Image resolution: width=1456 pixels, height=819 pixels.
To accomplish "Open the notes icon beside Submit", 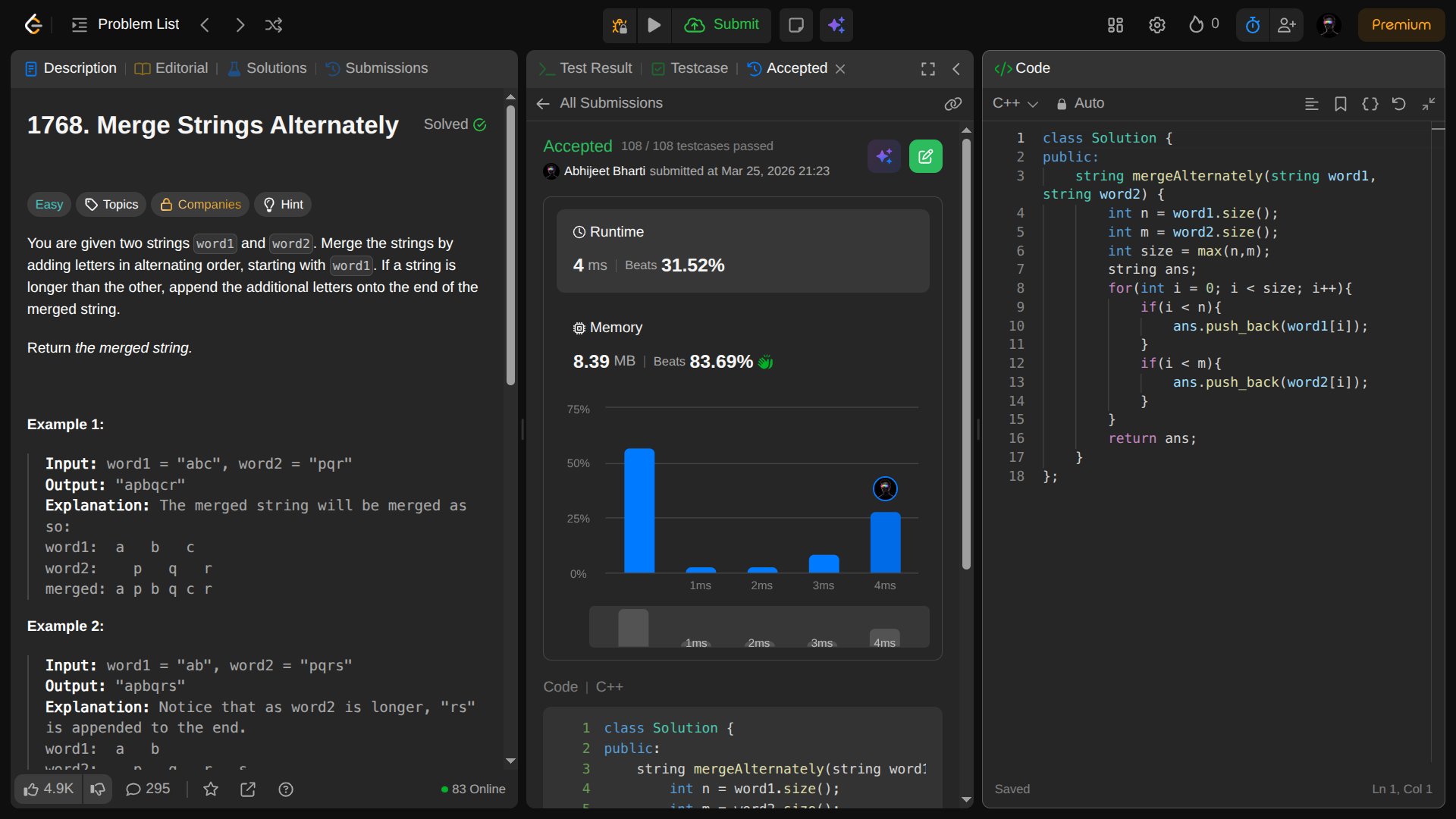I will [795, 25].
